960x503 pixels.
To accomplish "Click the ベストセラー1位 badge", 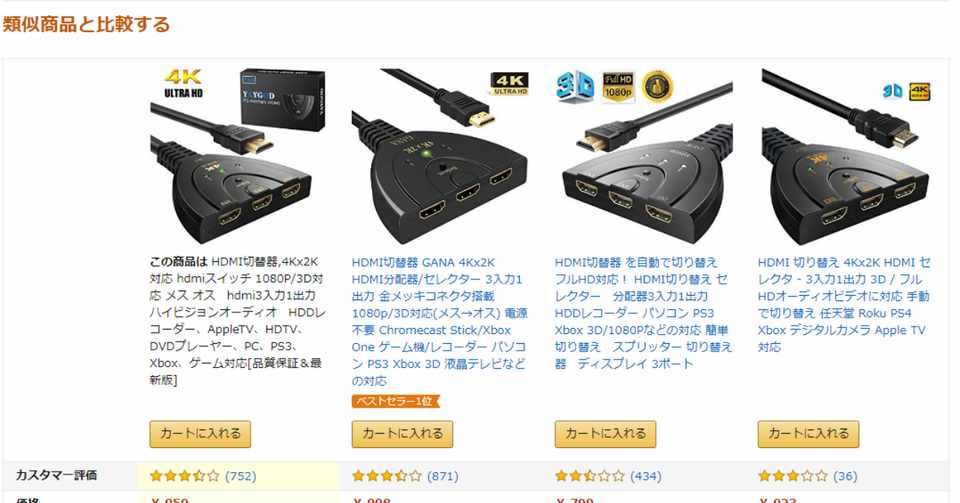I will coord(396,401).
